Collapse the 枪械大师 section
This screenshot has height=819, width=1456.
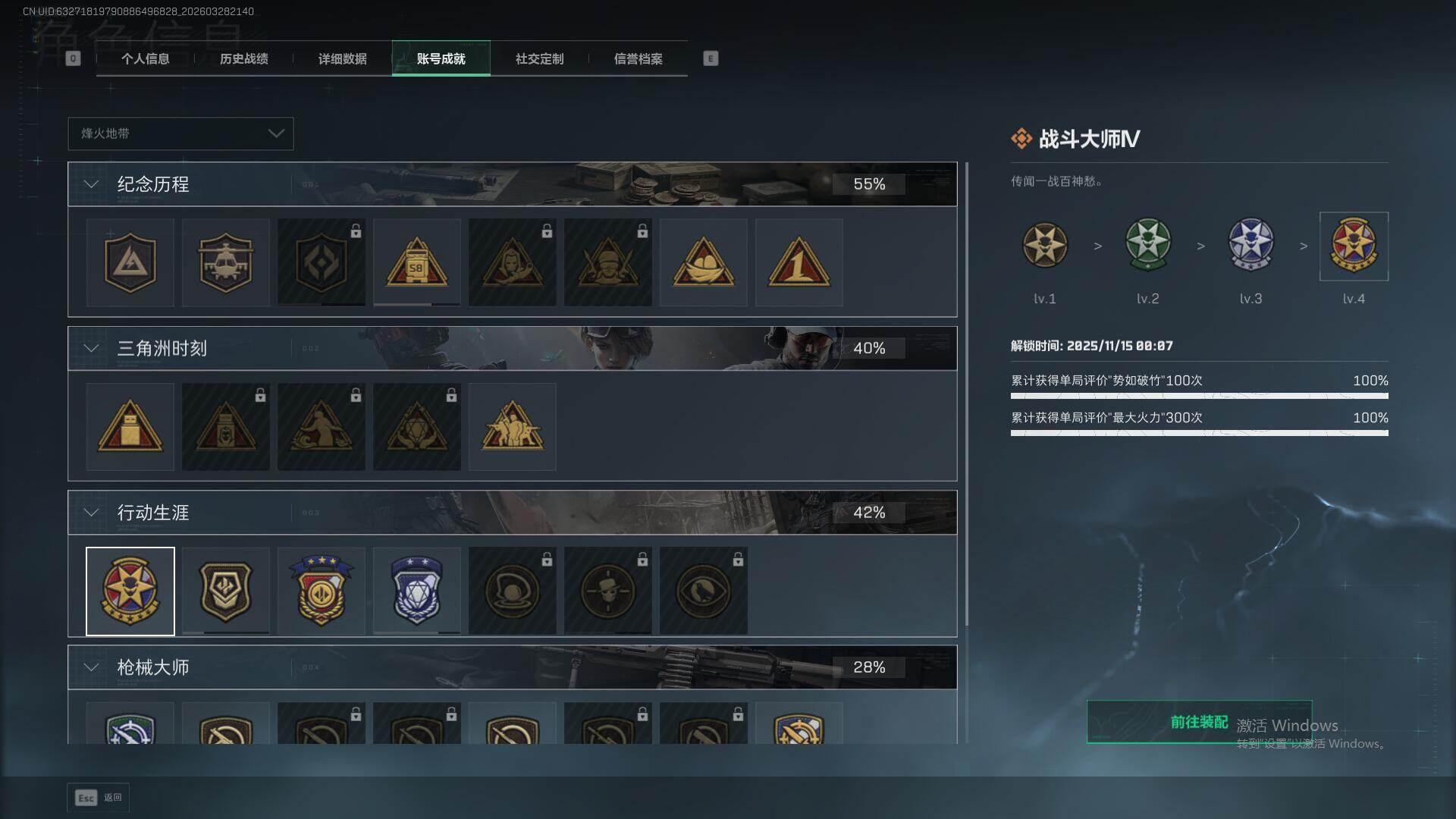[91, 667]
